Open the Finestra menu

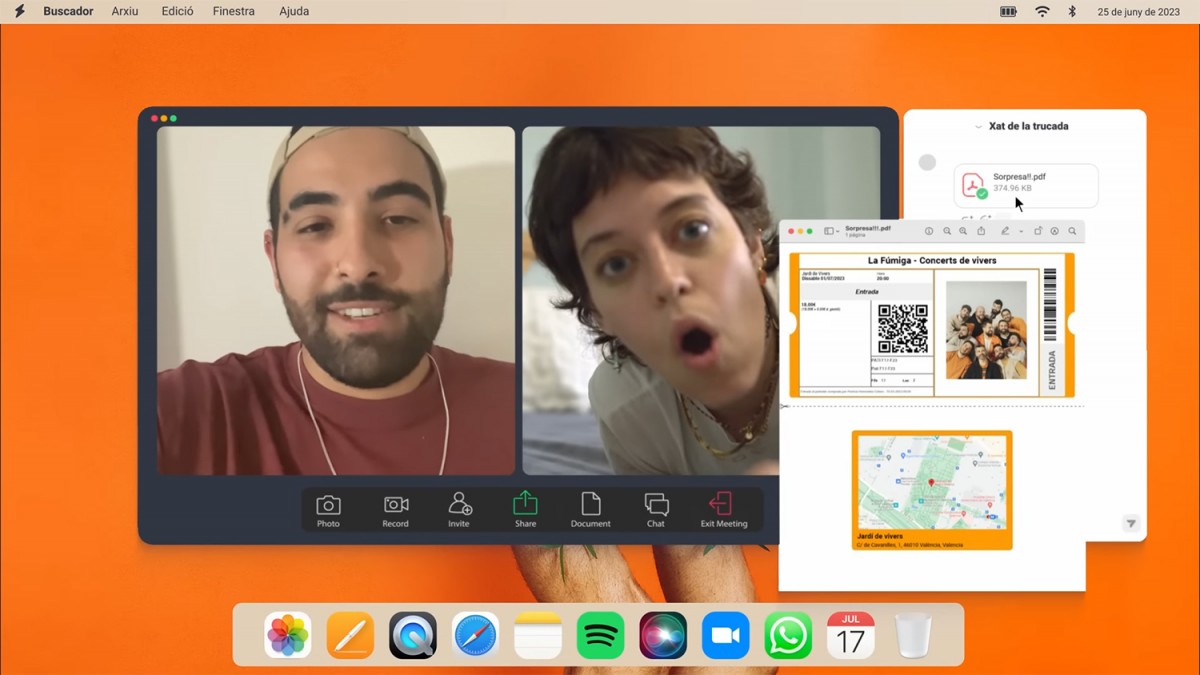(234, 12)
